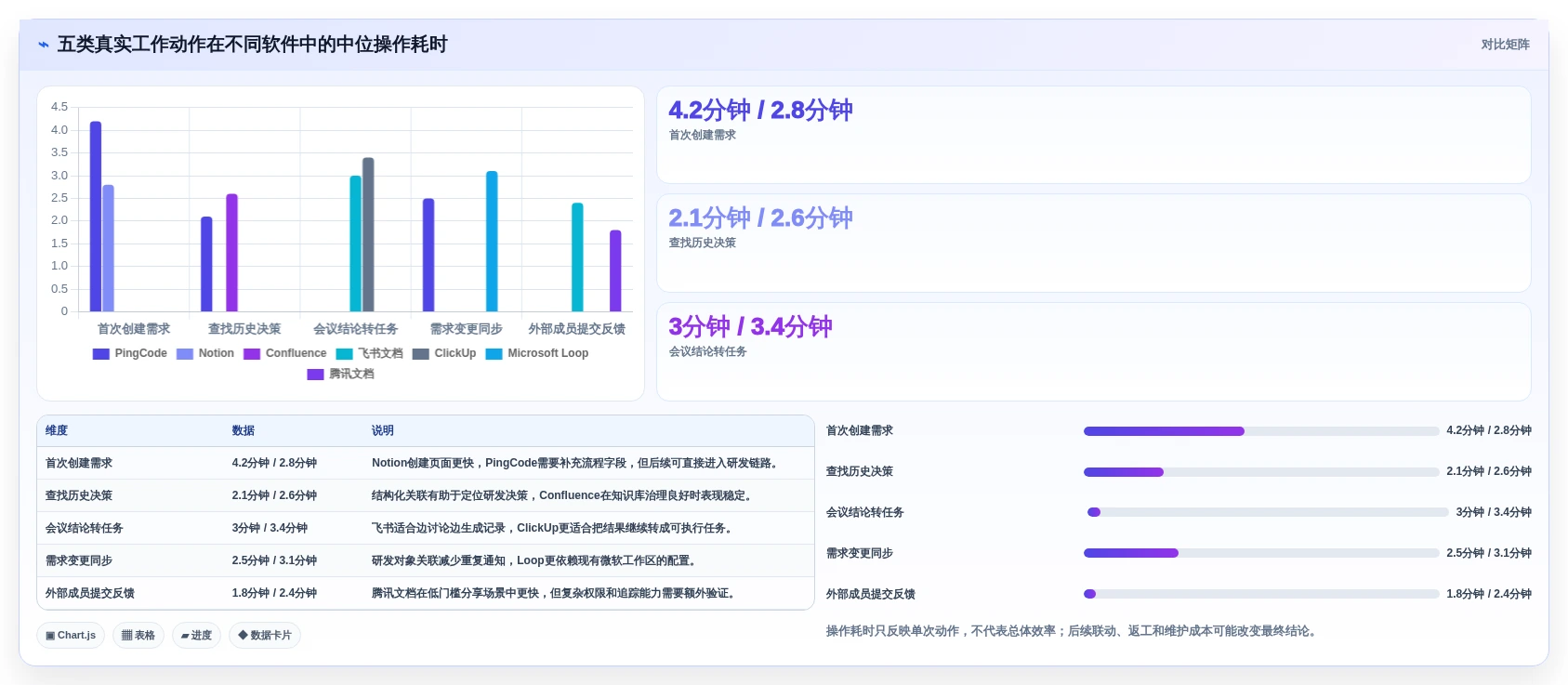Select the 数据卡片 chip
1568x685 pixels.
pos(265,636)
